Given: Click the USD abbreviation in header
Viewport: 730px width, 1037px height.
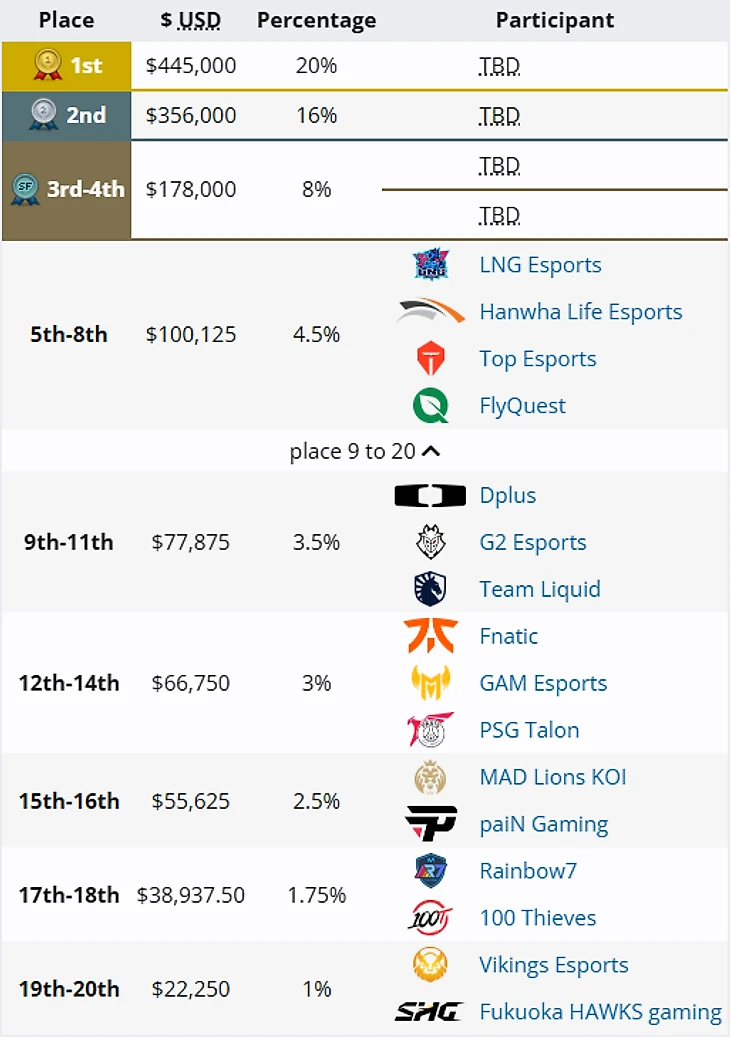Looking at the screenshot, I should point(199,20).
